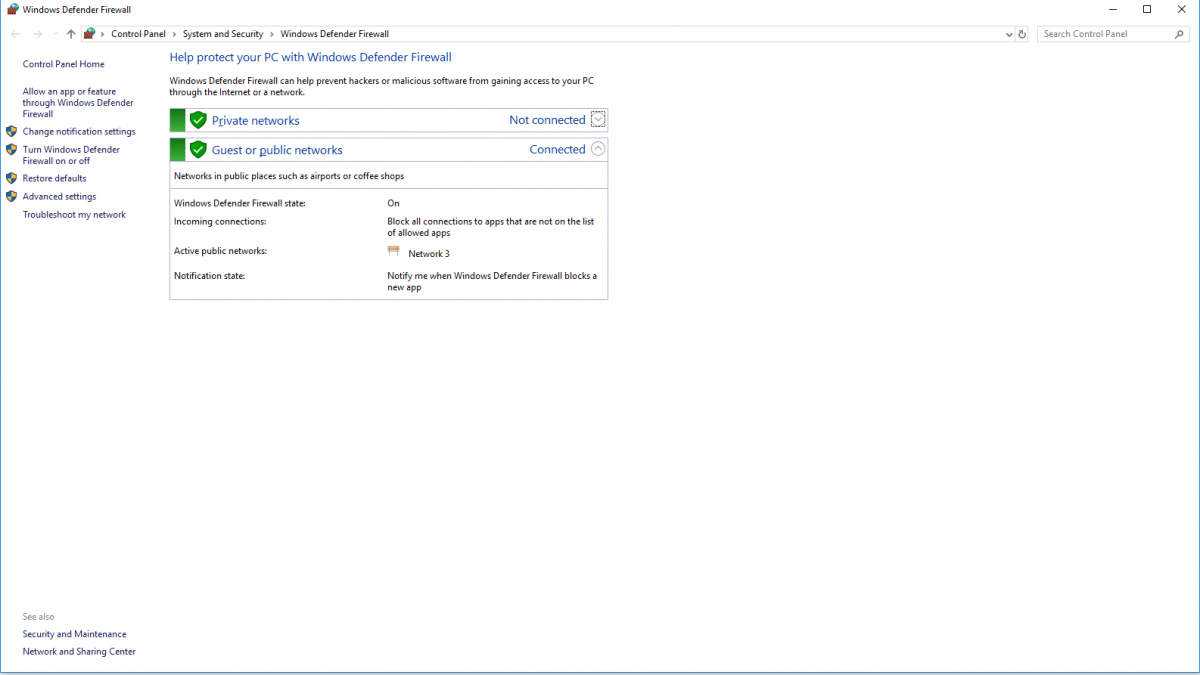Click green shield icon on Private networks
The width and height of the screenshot is (1200, 675).
point(198,120)
